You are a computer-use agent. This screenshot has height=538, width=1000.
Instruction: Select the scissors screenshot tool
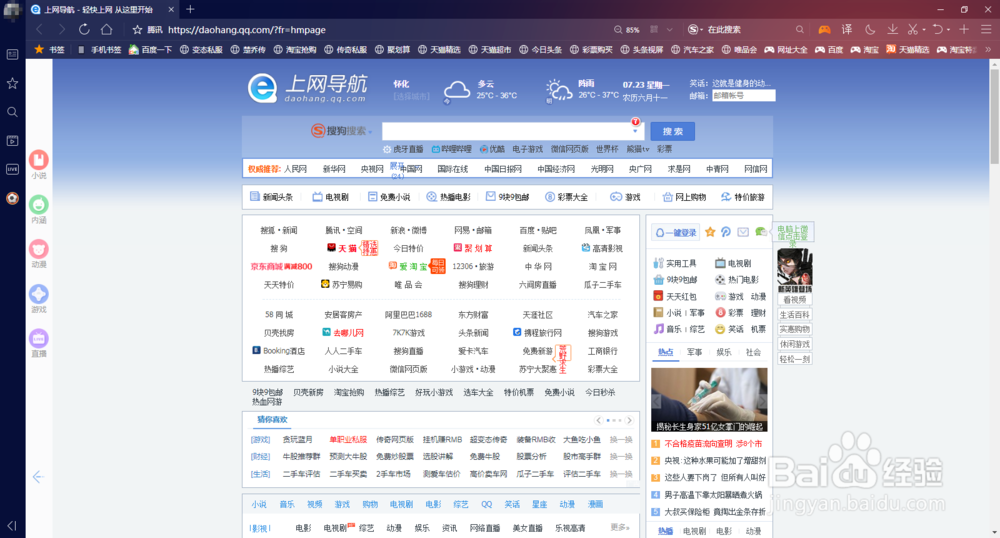tap(913, 29)
